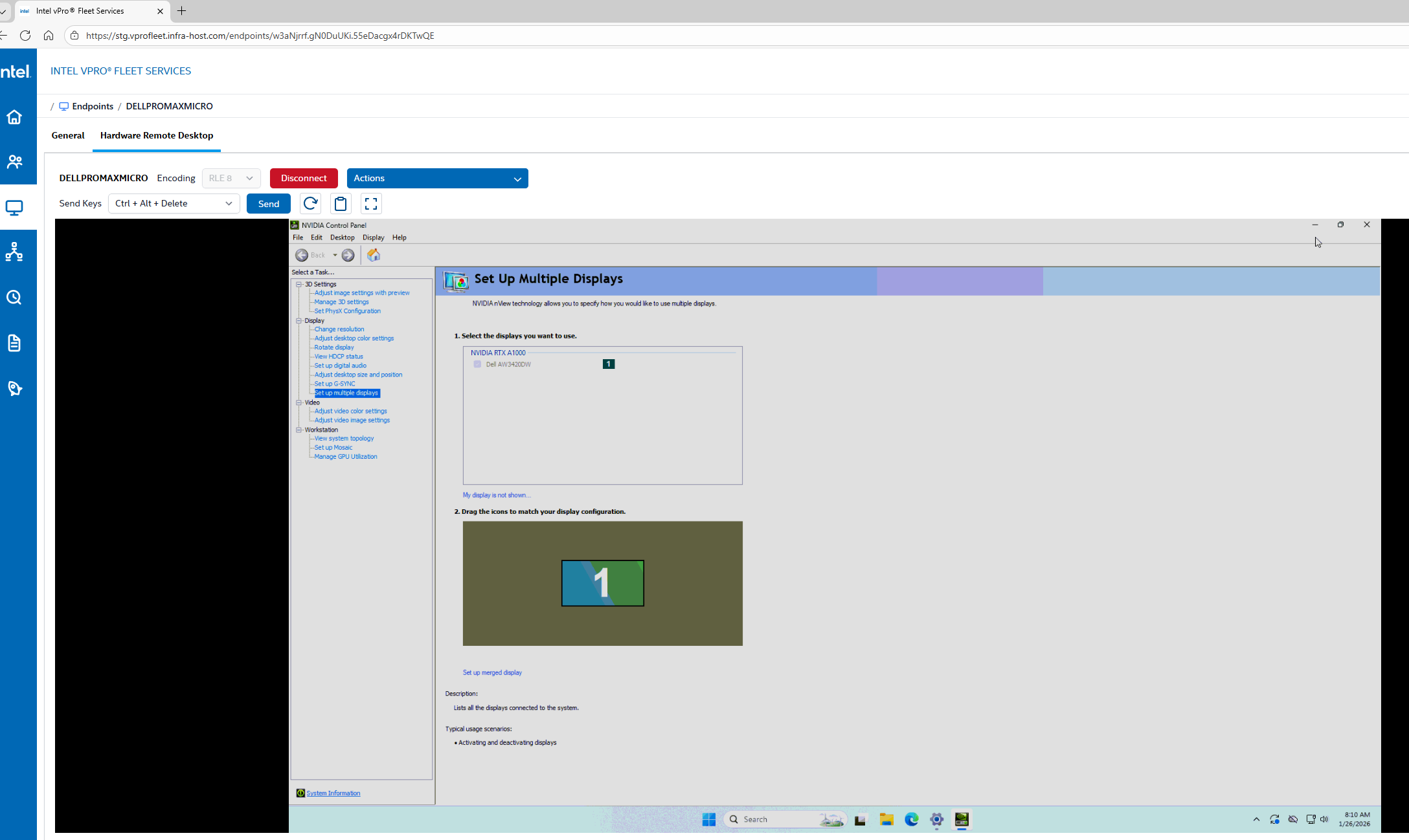1409x840 pixels.
Task: Open the browser tab list chevron
Action: 3,11
